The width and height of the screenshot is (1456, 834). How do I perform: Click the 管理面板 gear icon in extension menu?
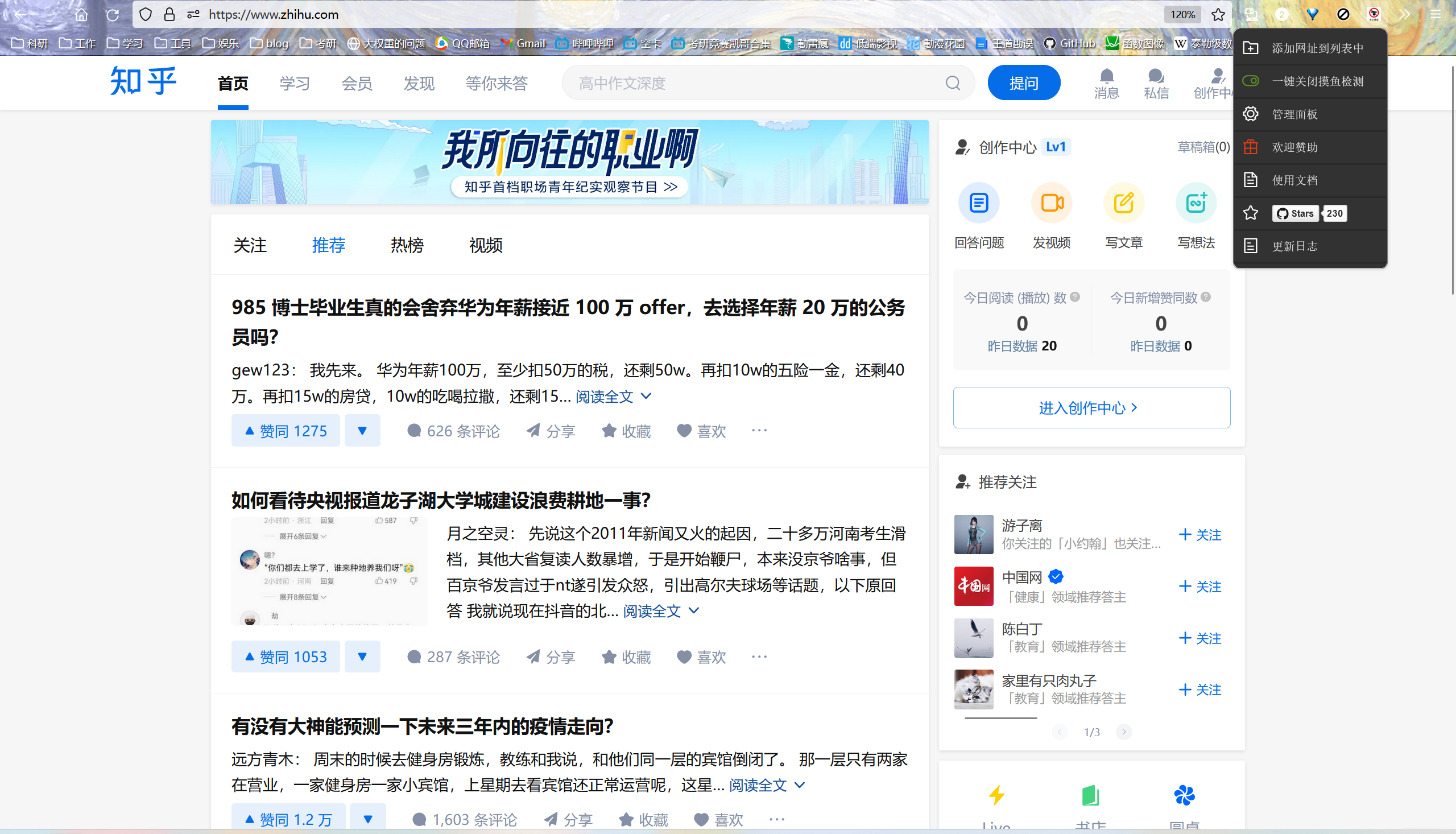pos(1252,114)
